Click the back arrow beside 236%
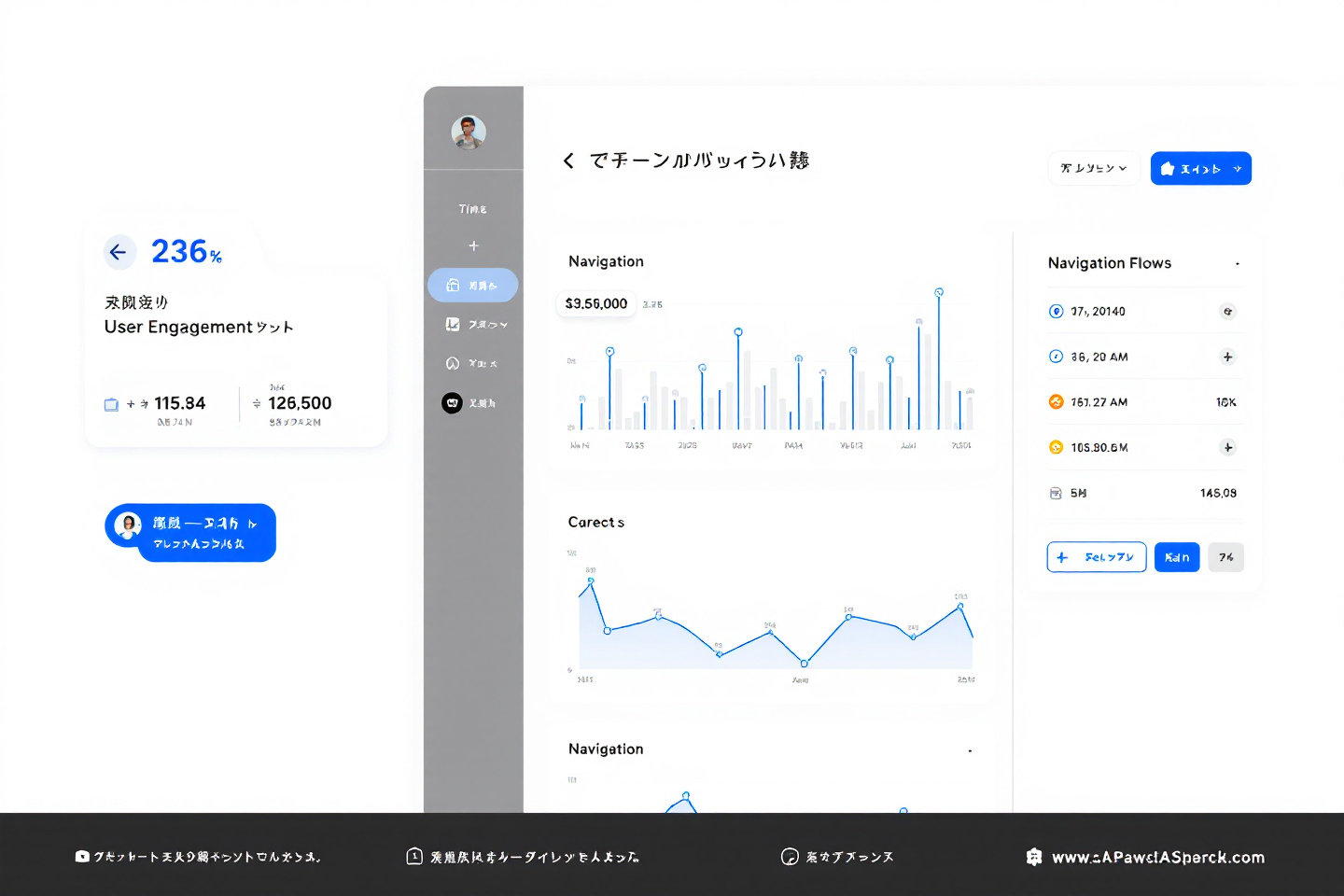Viewport: 1344px width, 896px height. pos(119,252)
